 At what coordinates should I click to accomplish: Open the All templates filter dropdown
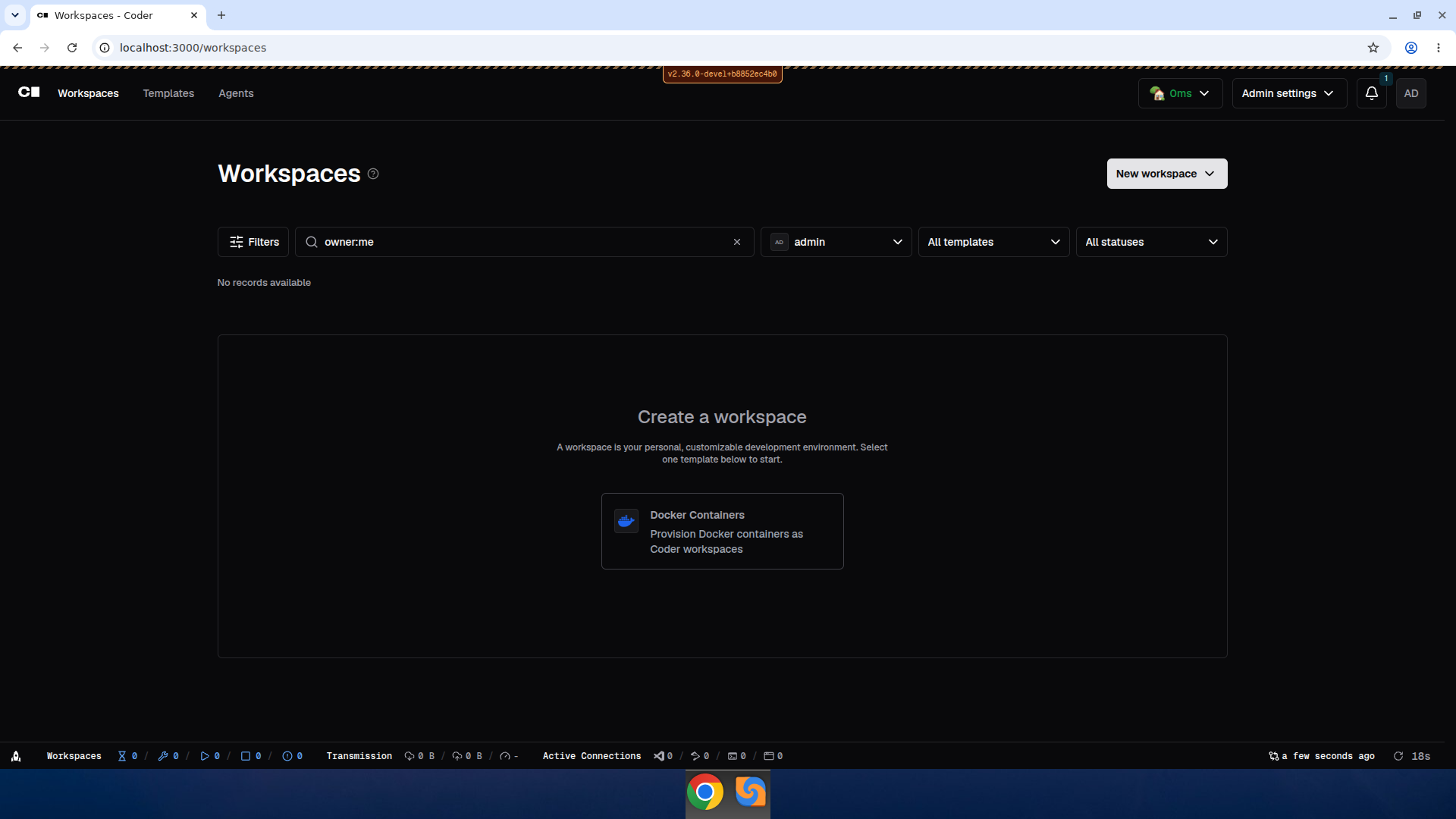click(x=993, y=242)
